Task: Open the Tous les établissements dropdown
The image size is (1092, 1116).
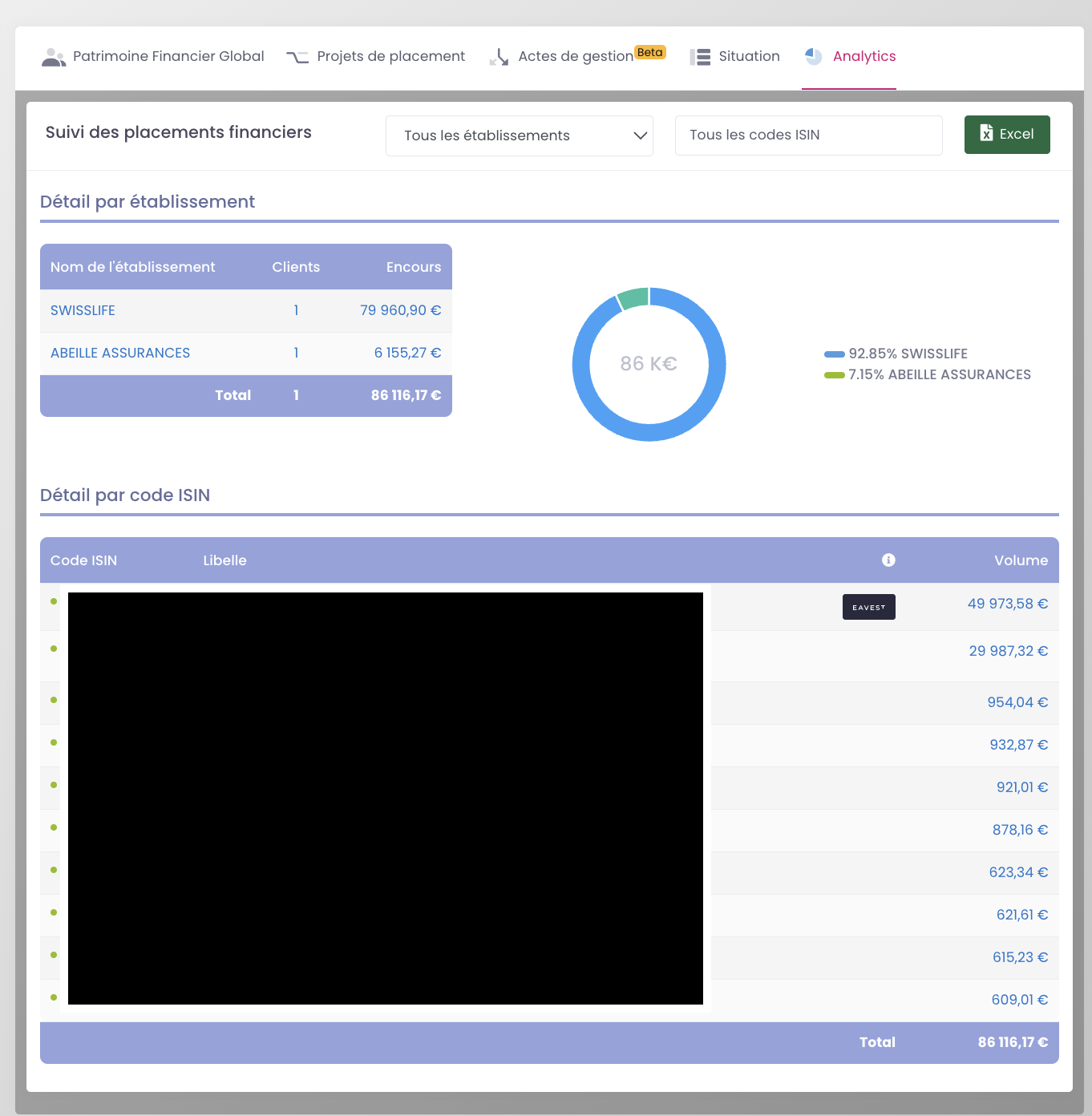Action: click(x=519, y=135)
